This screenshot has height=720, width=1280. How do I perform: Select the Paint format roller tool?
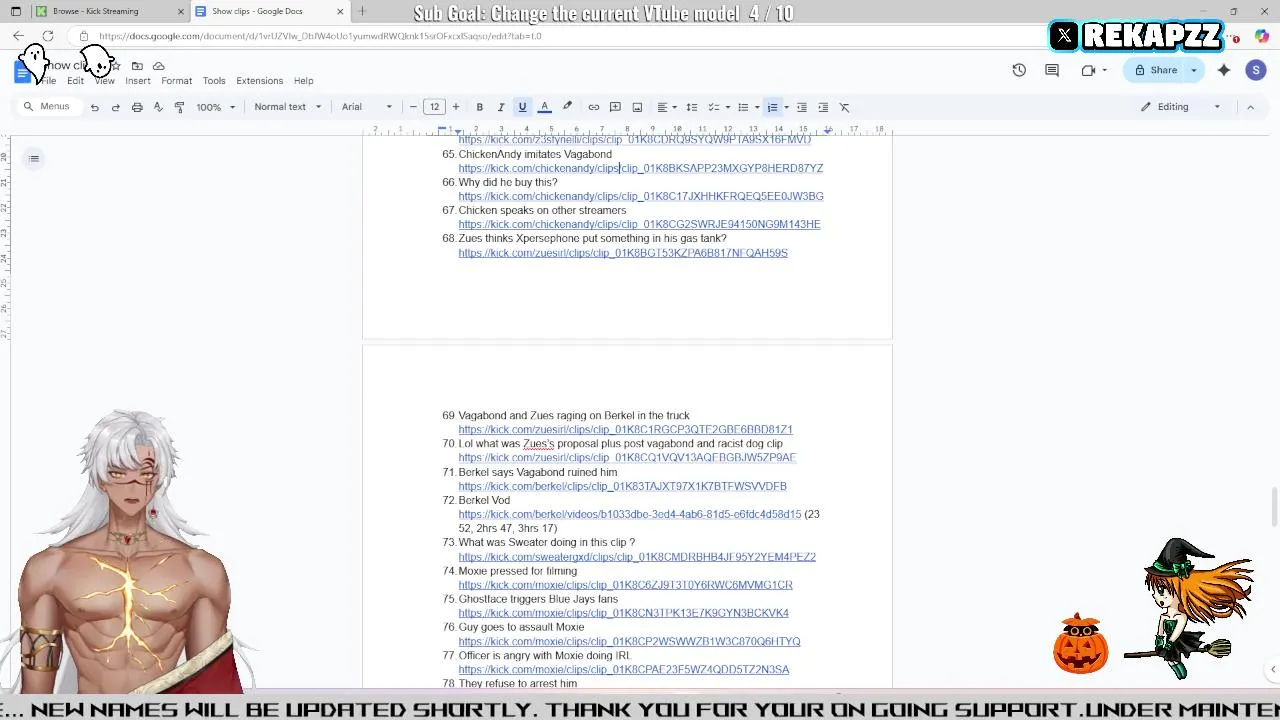click(179, 107)
